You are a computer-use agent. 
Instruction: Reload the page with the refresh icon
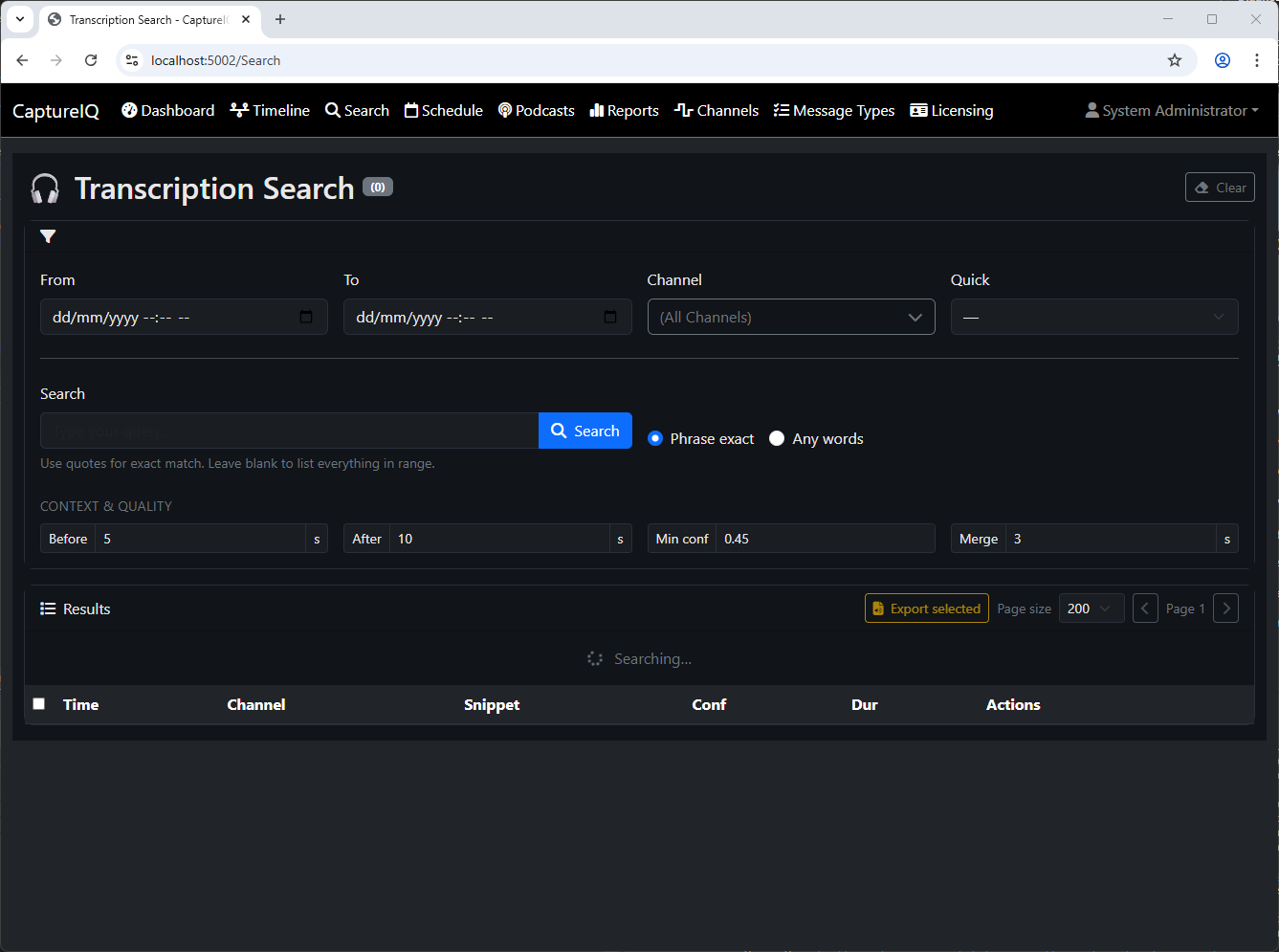(x=91, y=60)
